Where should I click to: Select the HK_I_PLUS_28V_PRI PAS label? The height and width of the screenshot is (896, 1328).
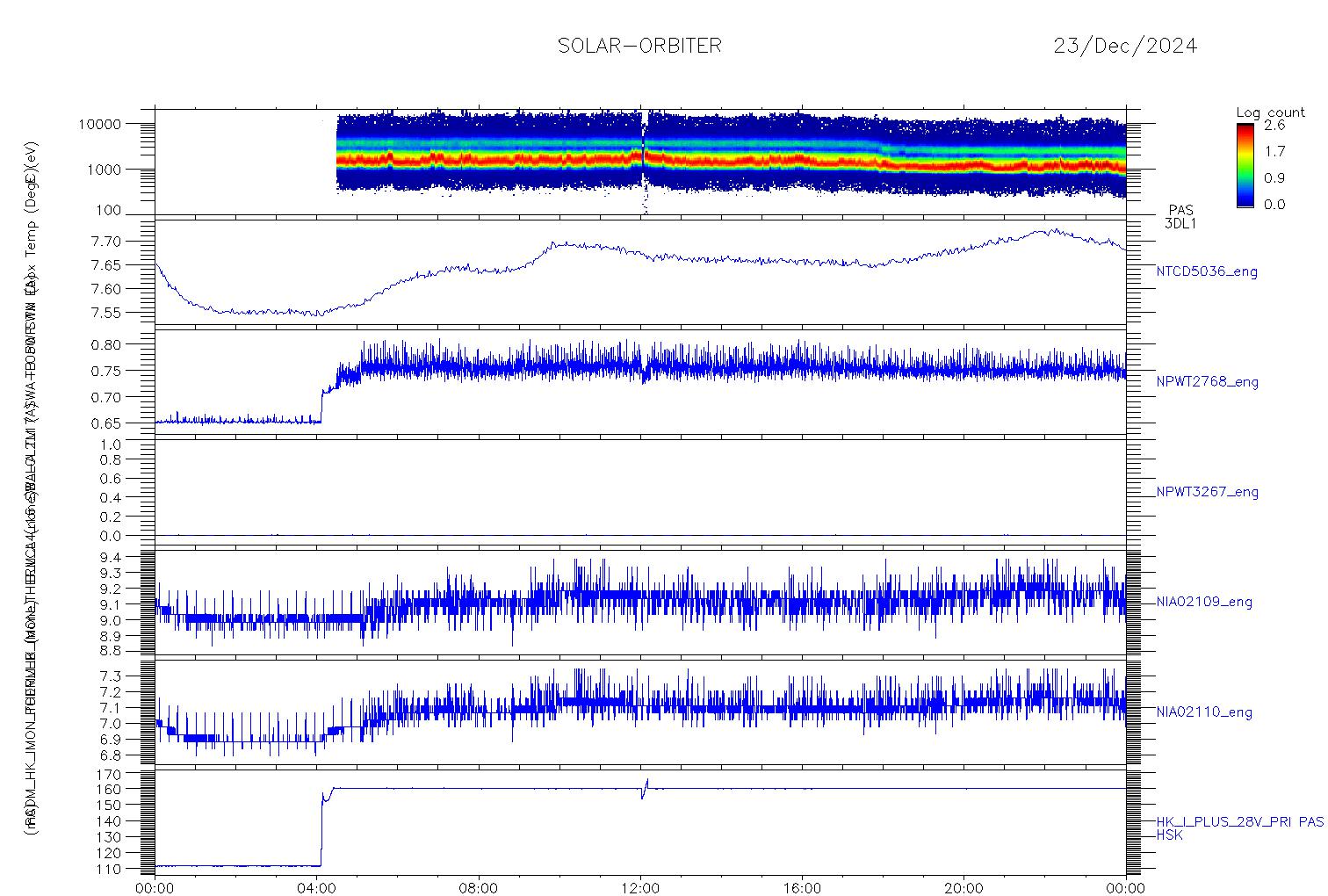click(1239, 822)
